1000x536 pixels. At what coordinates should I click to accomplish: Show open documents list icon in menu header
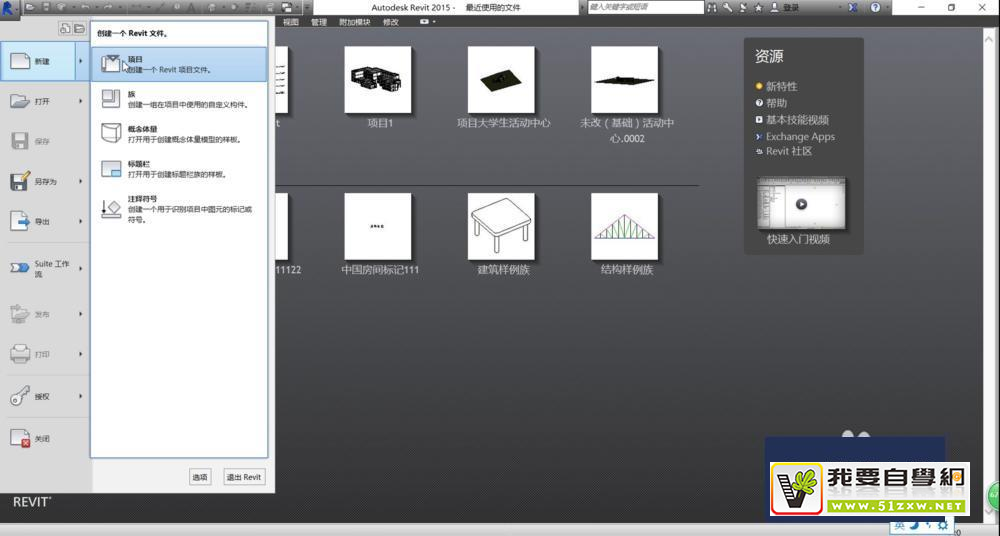click(x=79, y=29)
